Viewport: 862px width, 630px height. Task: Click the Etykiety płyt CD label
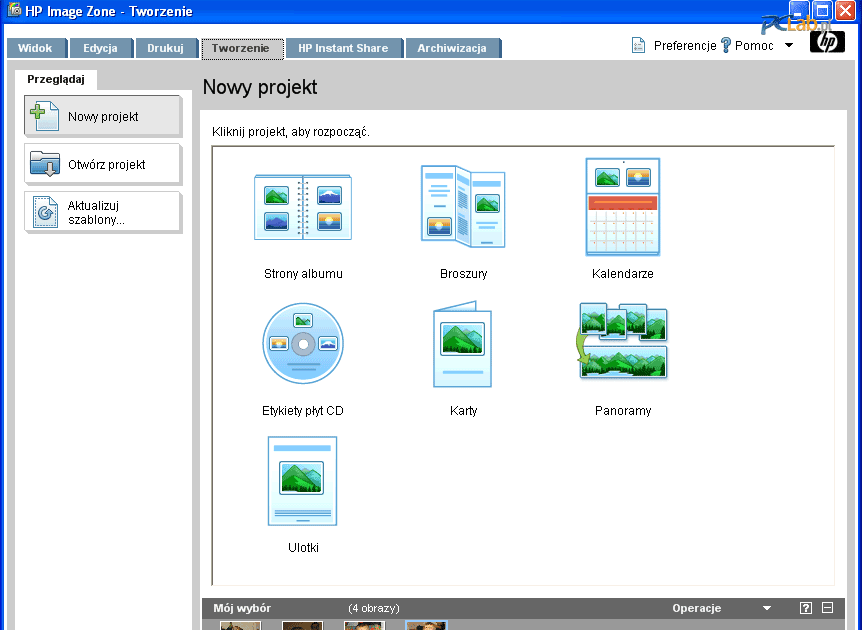click(302, 411)
